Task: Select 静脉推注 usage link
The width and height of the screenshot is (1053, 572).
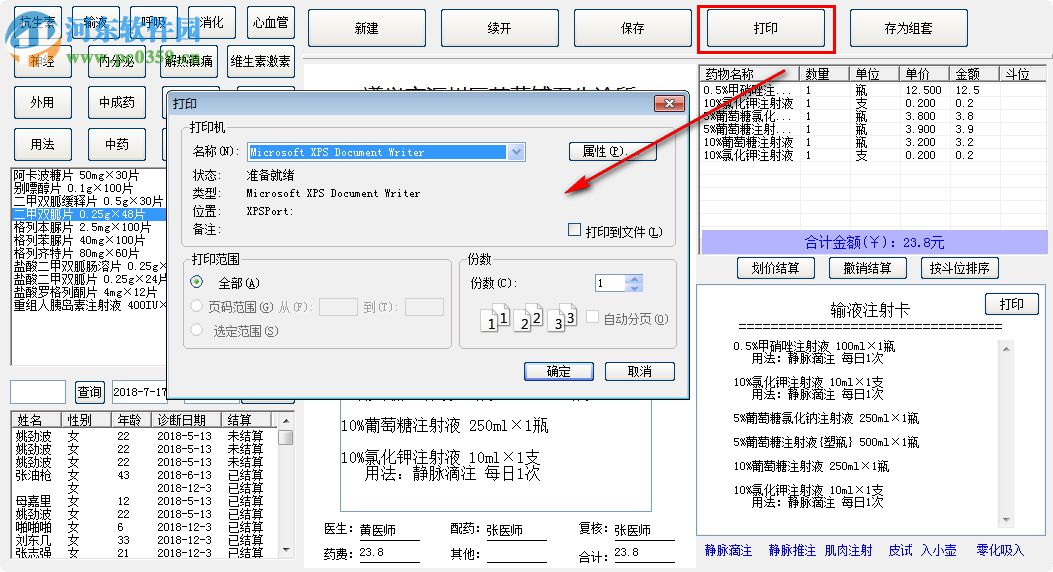Action: [x=792, y=551]
